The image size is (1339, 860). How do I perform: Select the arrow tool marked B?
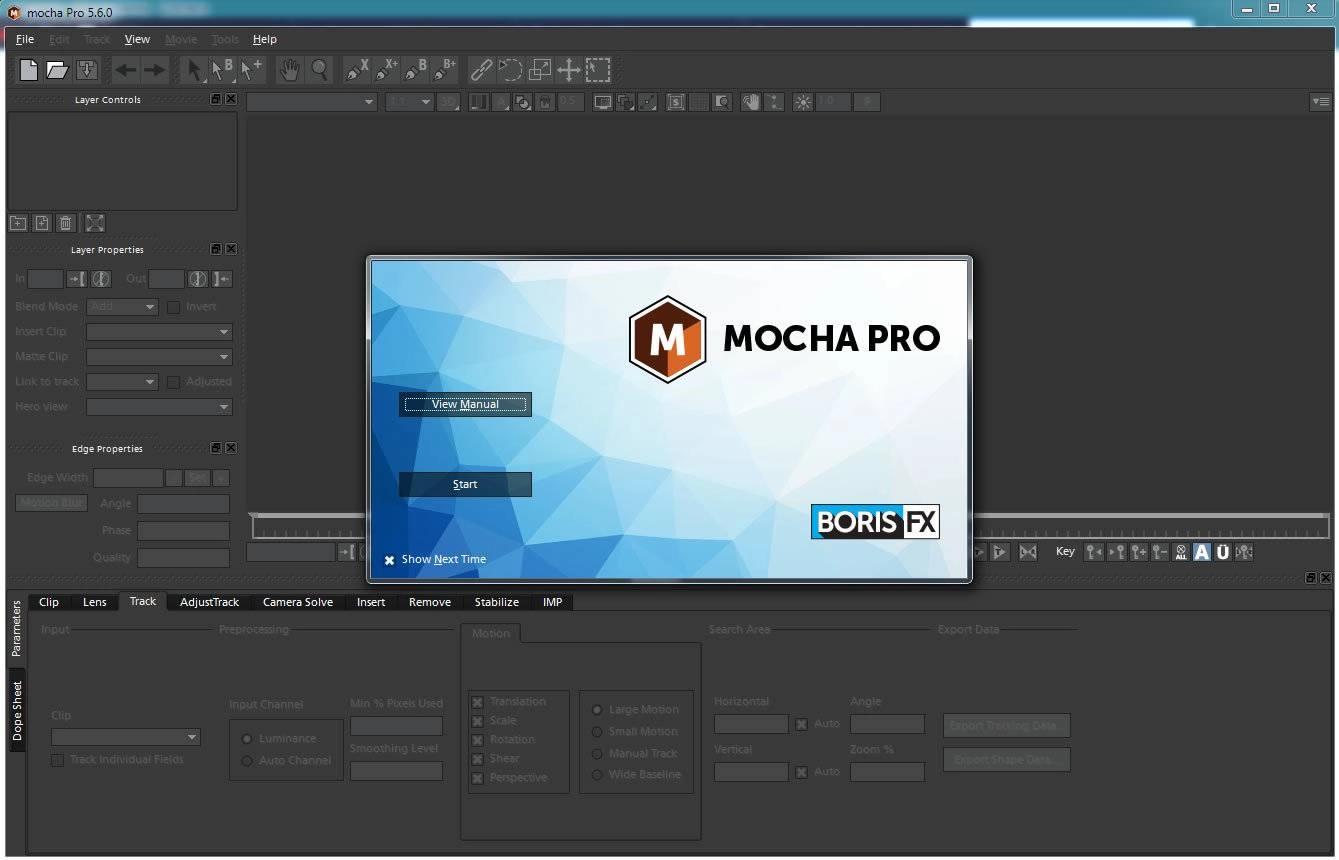pyautogui.click(x=222, y=70)
